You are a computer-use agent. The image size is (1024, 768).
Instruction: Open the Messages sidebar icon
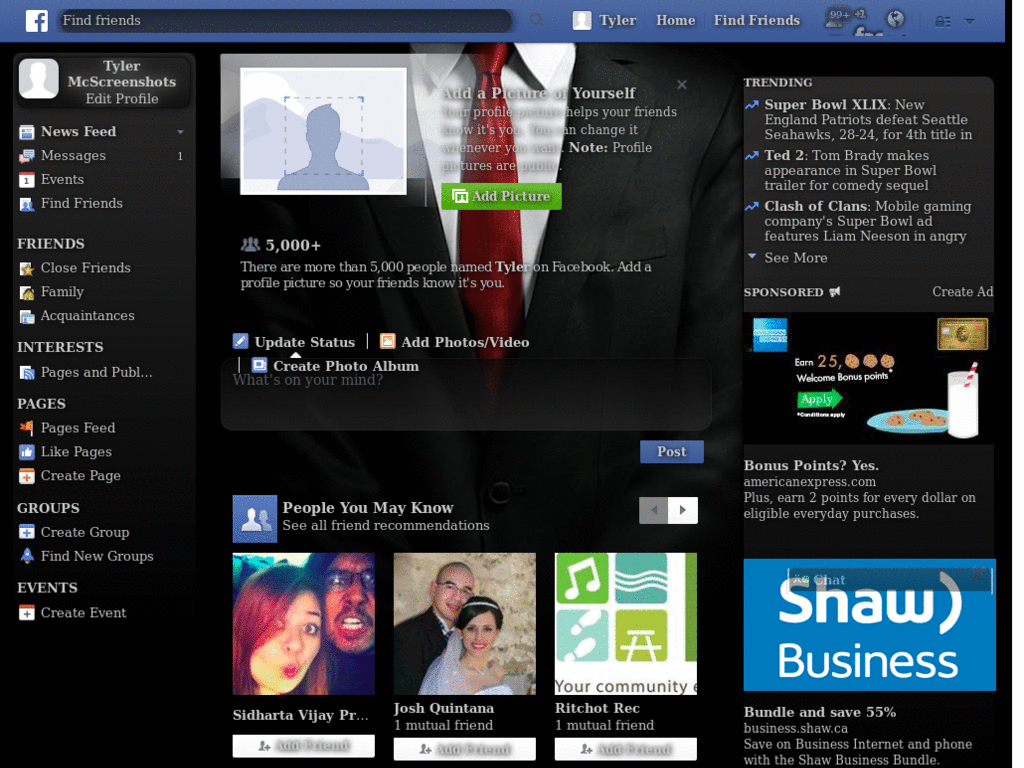[27, 156]
